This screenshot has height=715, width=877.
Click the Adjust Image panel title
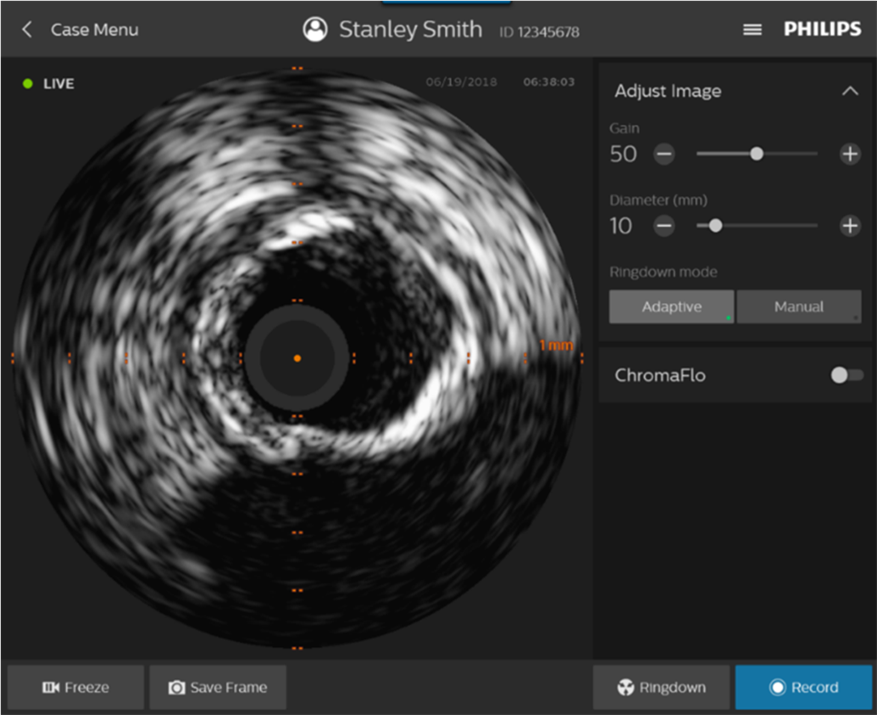tap(668, 91)
